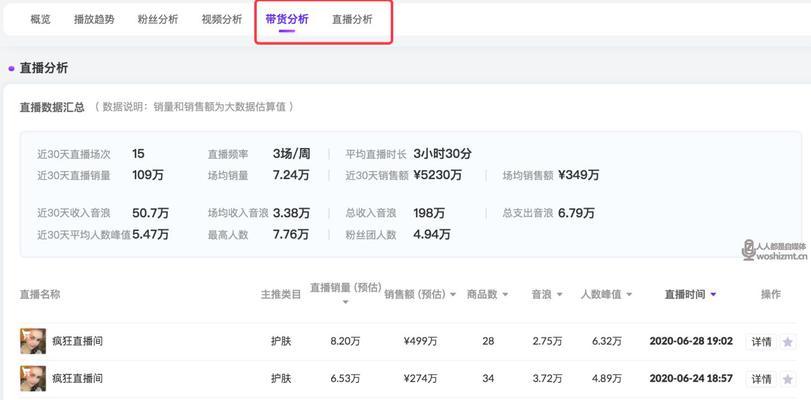The image size is (811, 400).
Task: Click the ¥274万 sales cell
Action: point(420,379)
